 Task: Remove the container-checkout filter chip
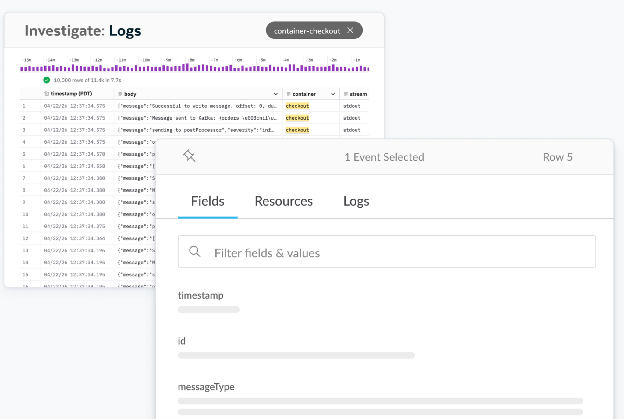[350, 30]
